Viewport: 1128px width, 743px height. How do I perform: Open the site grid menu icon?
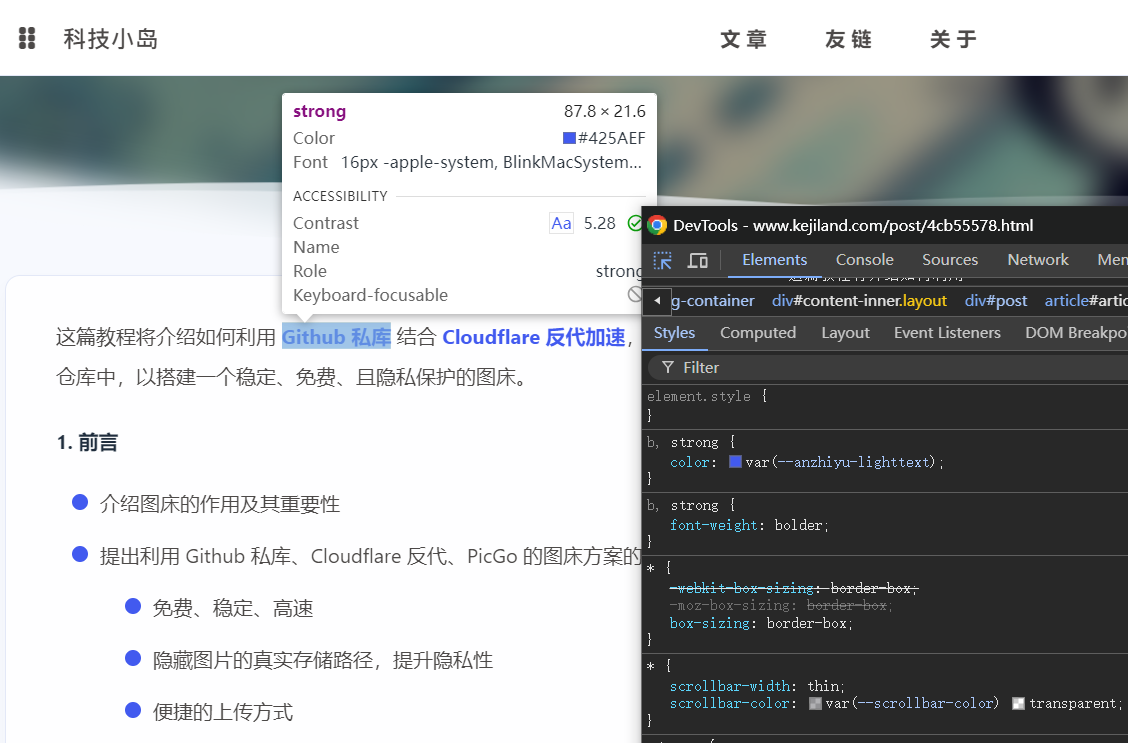point(27,39)
